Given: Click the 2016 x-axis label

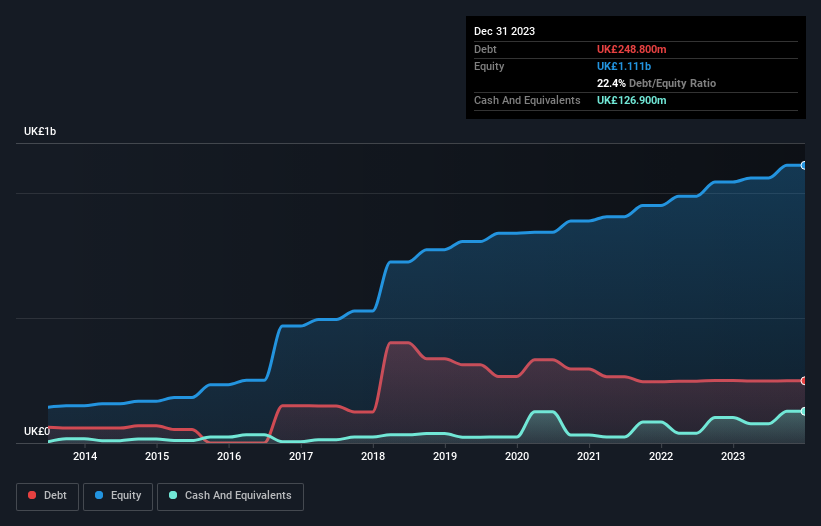Looking at the screenshot, I should (229, 456).
